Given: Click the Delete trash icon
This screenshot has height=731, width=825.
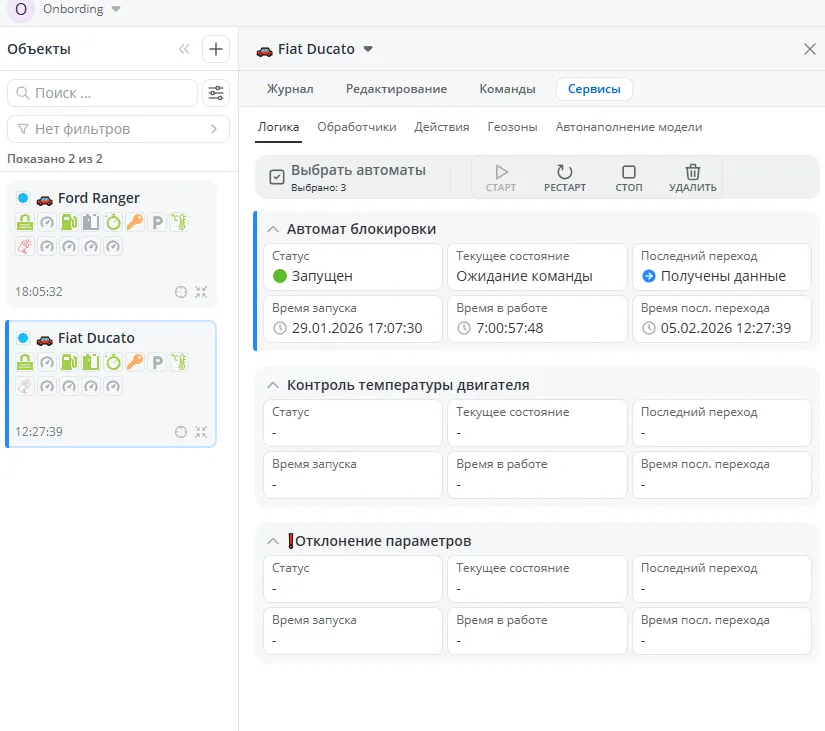Looking at the screenshot, I should point(692,172).
